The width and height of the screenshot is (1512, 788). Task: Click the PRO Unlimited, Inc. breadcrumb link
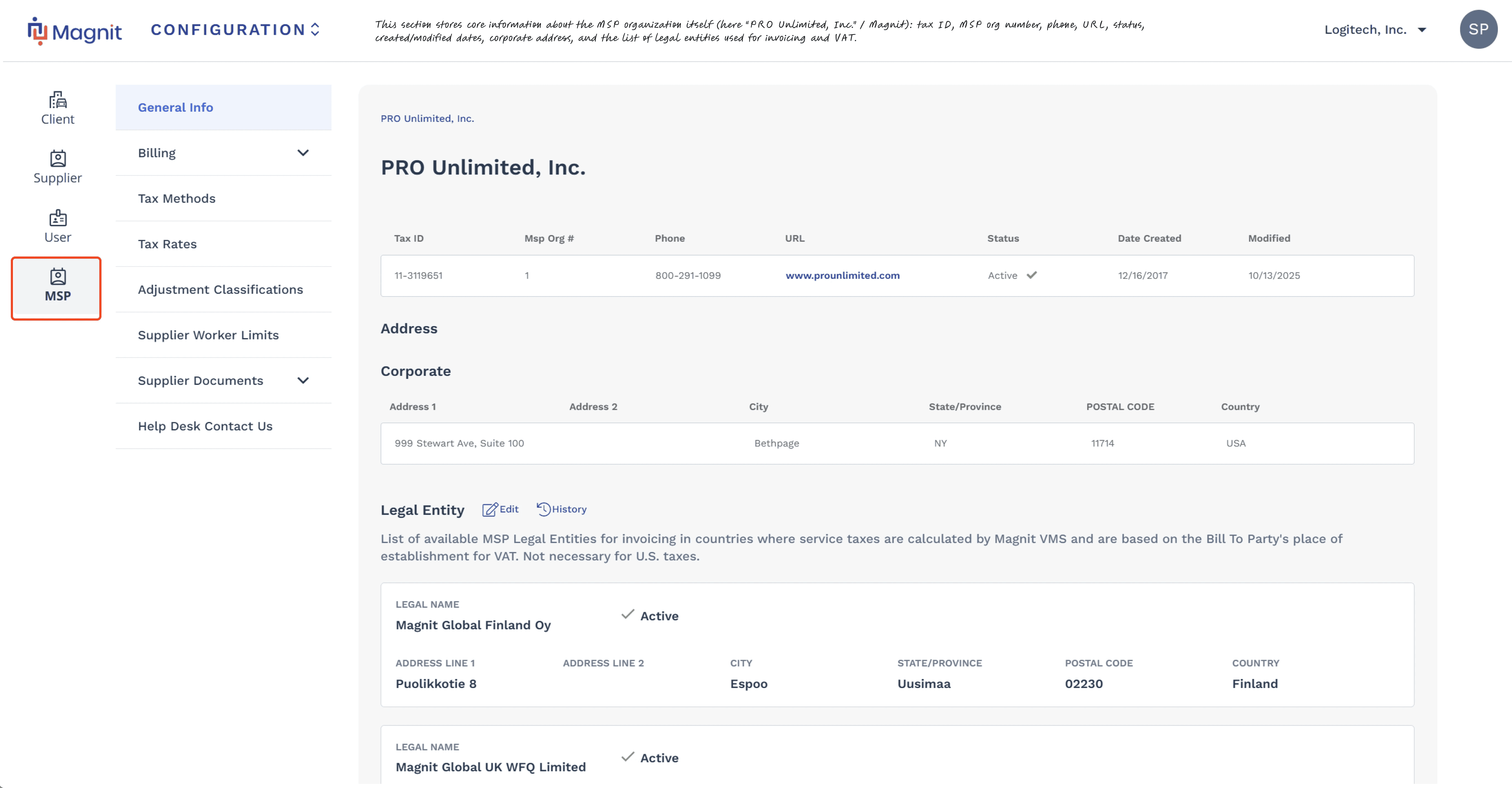point(427,119)
